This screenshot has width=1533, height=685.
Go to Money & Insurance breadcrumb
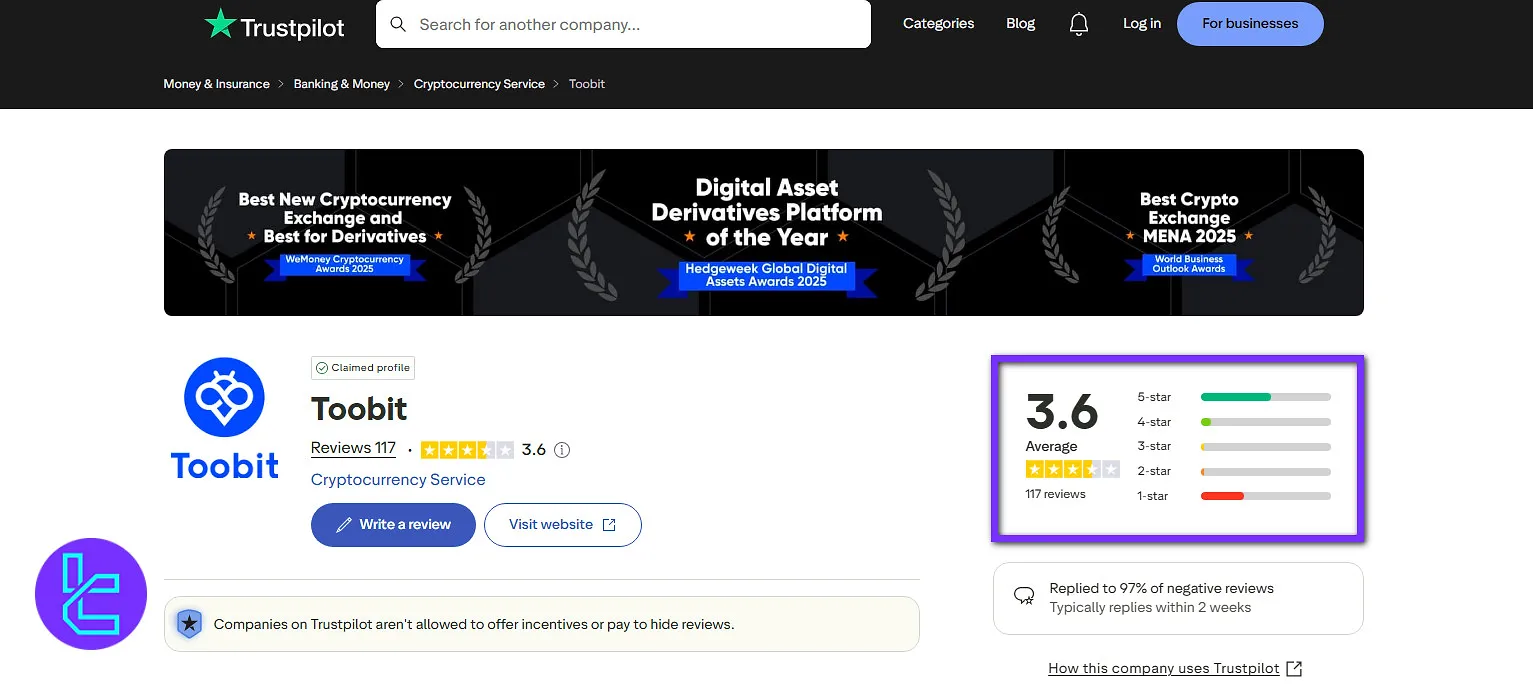(217, 84)
